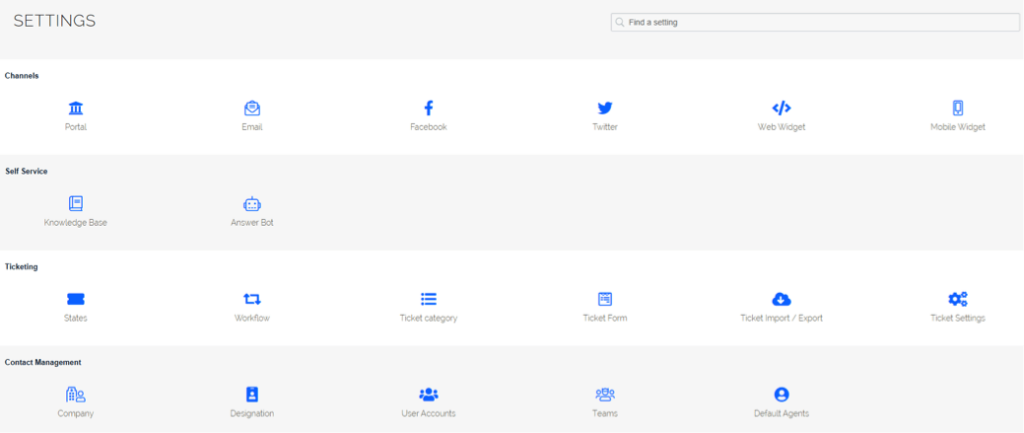
Task: Open the Knowledge Base book icon
Action: pyautogui.click(x=76, y=204)
